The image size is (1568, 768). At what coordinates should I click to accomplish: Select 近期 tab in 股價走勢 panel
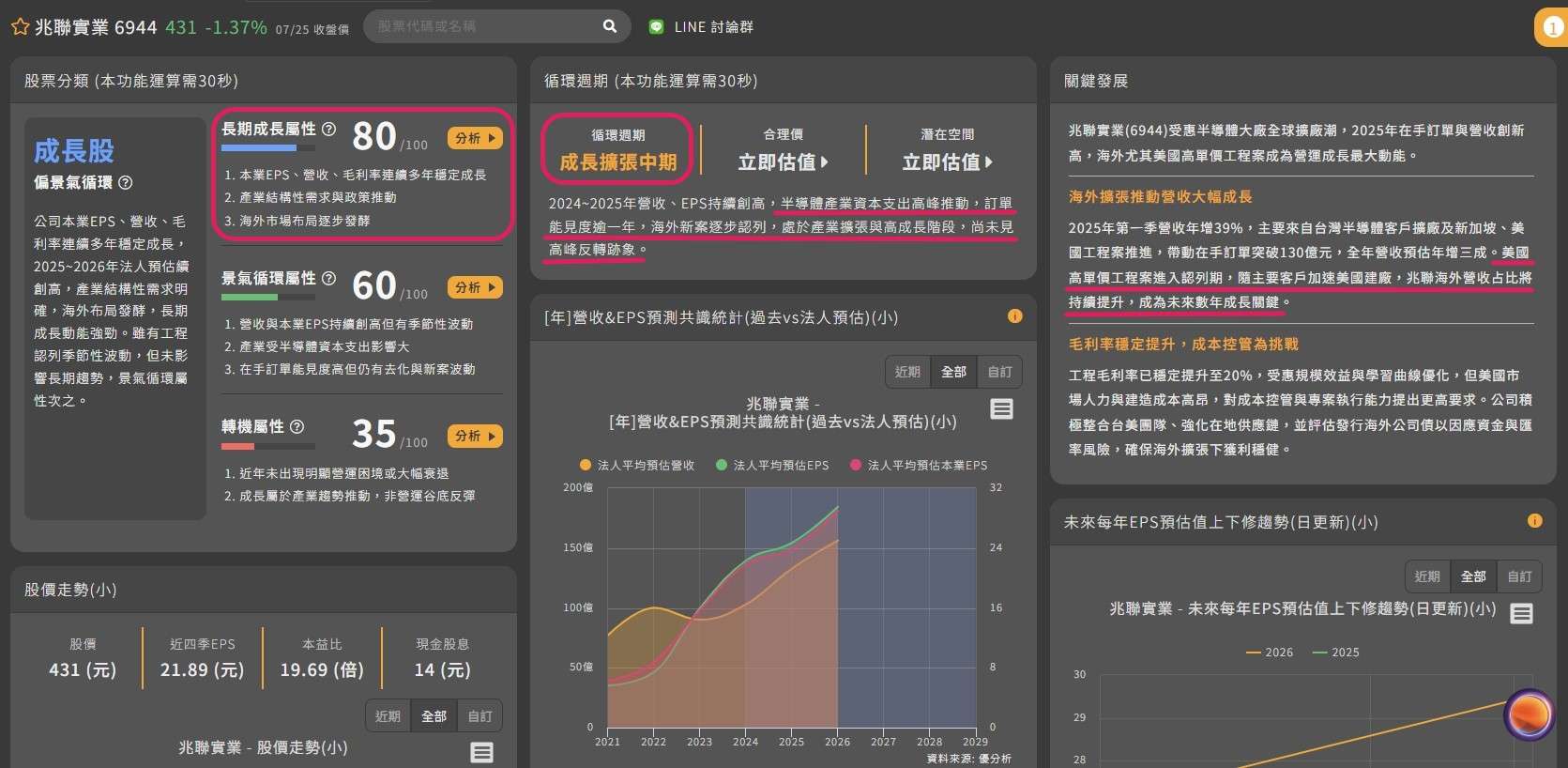(x=388, y=716)
